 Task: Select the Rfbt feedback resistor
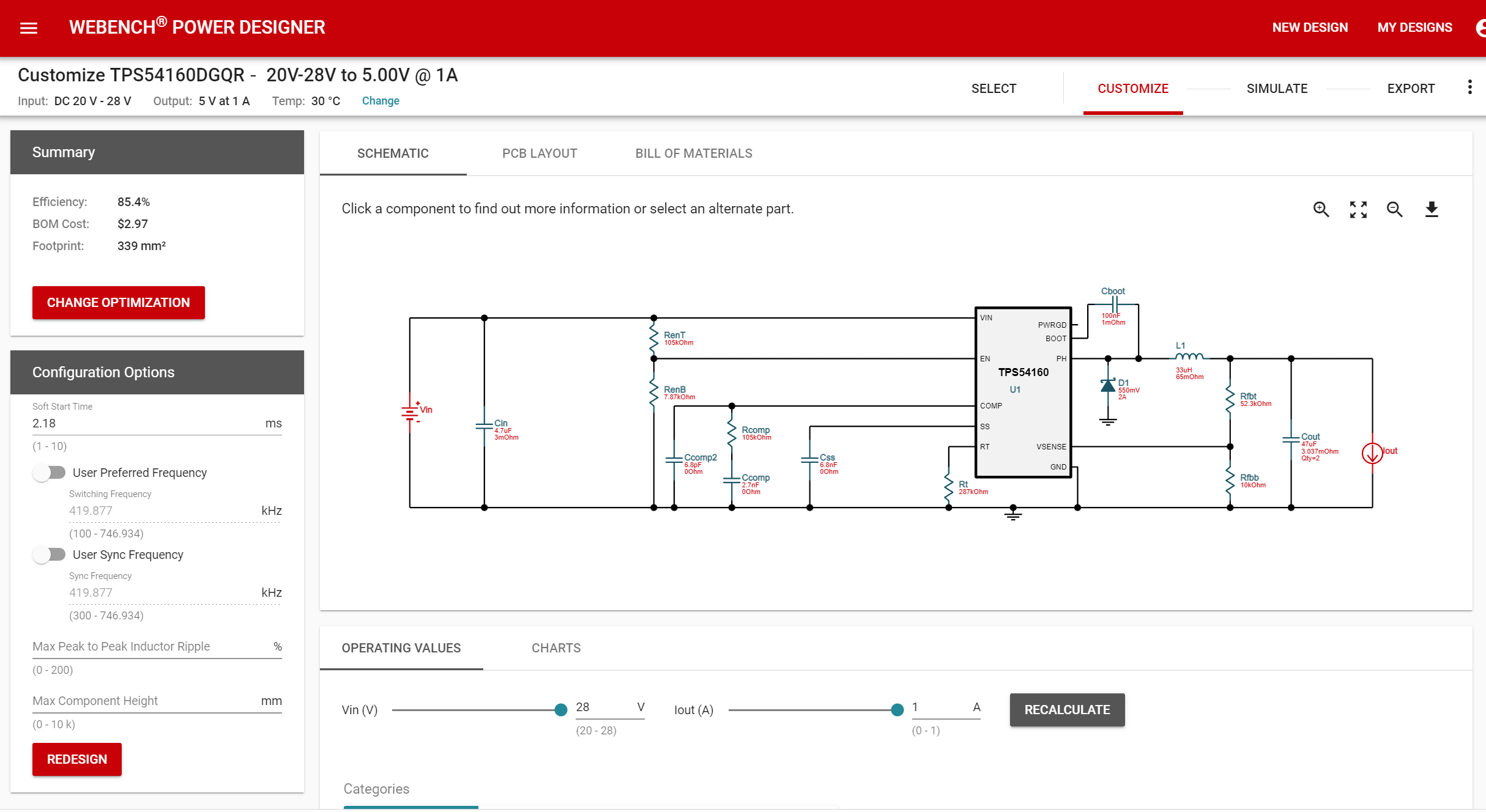click(1230, 399)
